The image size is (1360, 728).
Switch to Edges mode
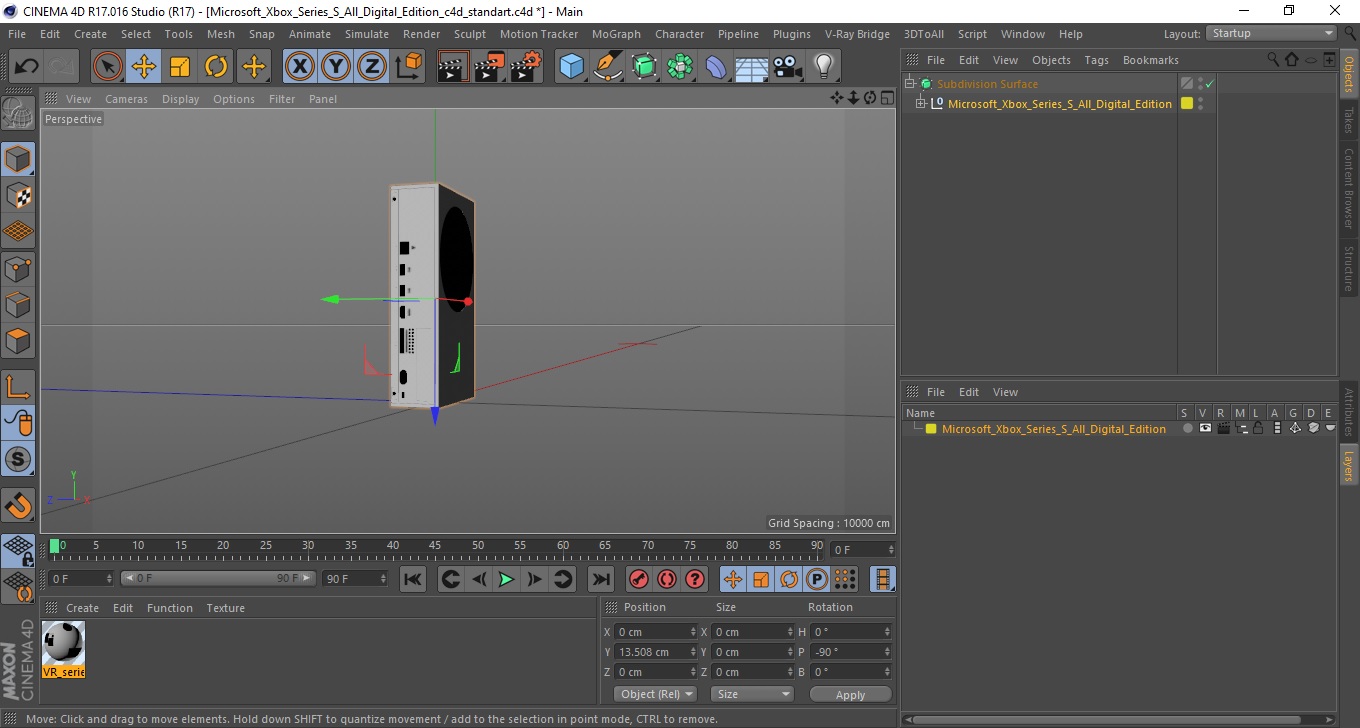(x=18, y=304)
